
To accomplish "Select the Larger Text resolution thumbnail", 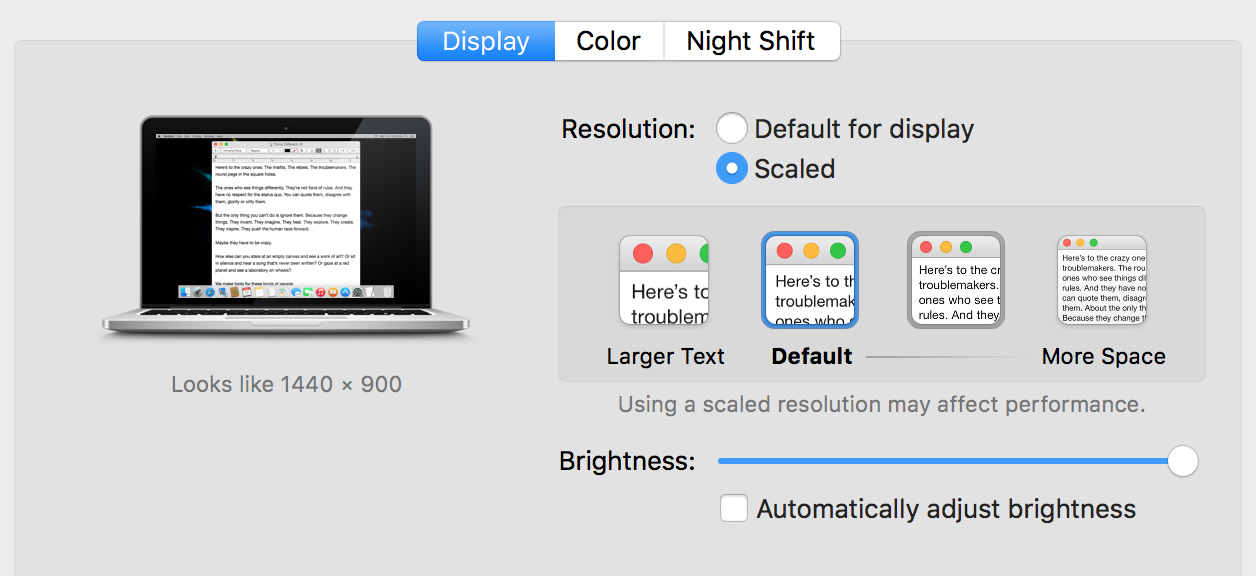I will pyautogui.click(x=664, y=280).
